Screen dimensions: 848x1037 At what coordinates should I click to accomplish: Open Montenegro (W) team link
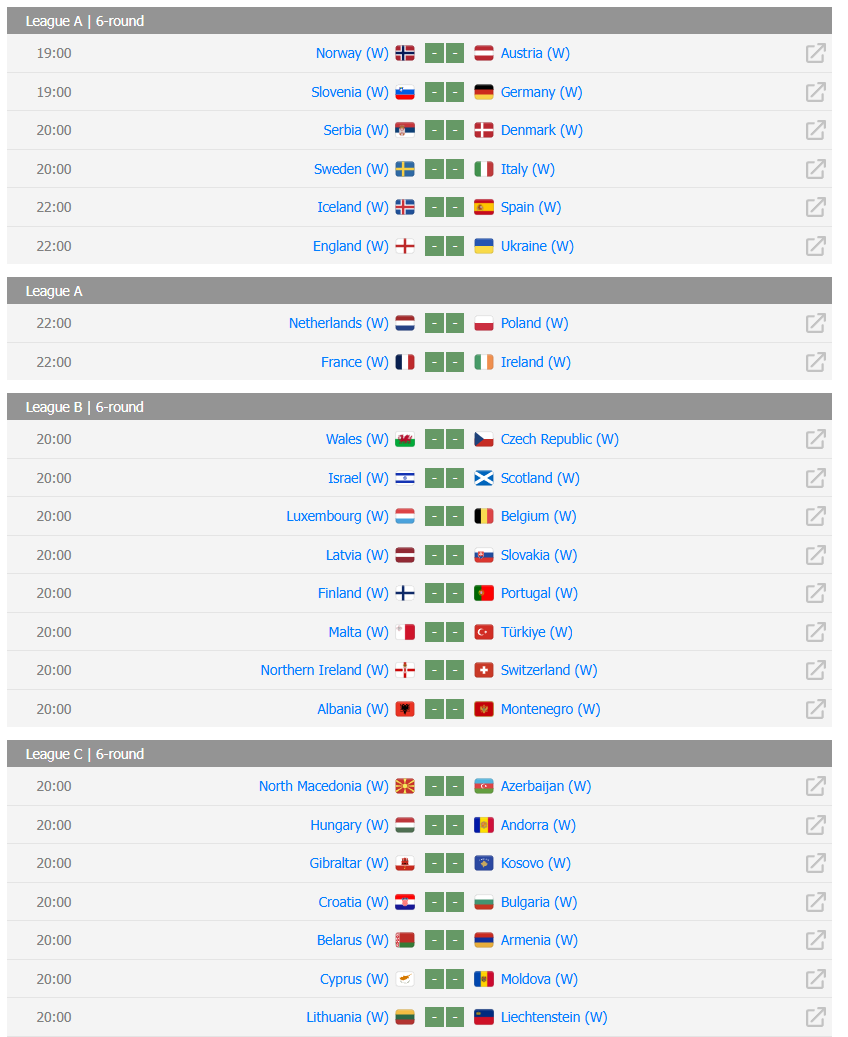550,709
